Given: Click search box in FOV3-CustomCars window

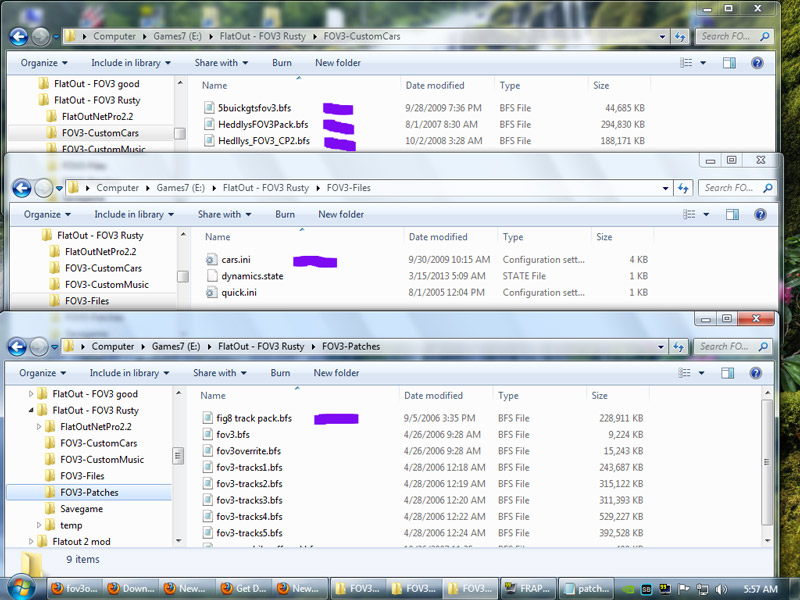Looking at the screenshot, I should pos(734,37).
